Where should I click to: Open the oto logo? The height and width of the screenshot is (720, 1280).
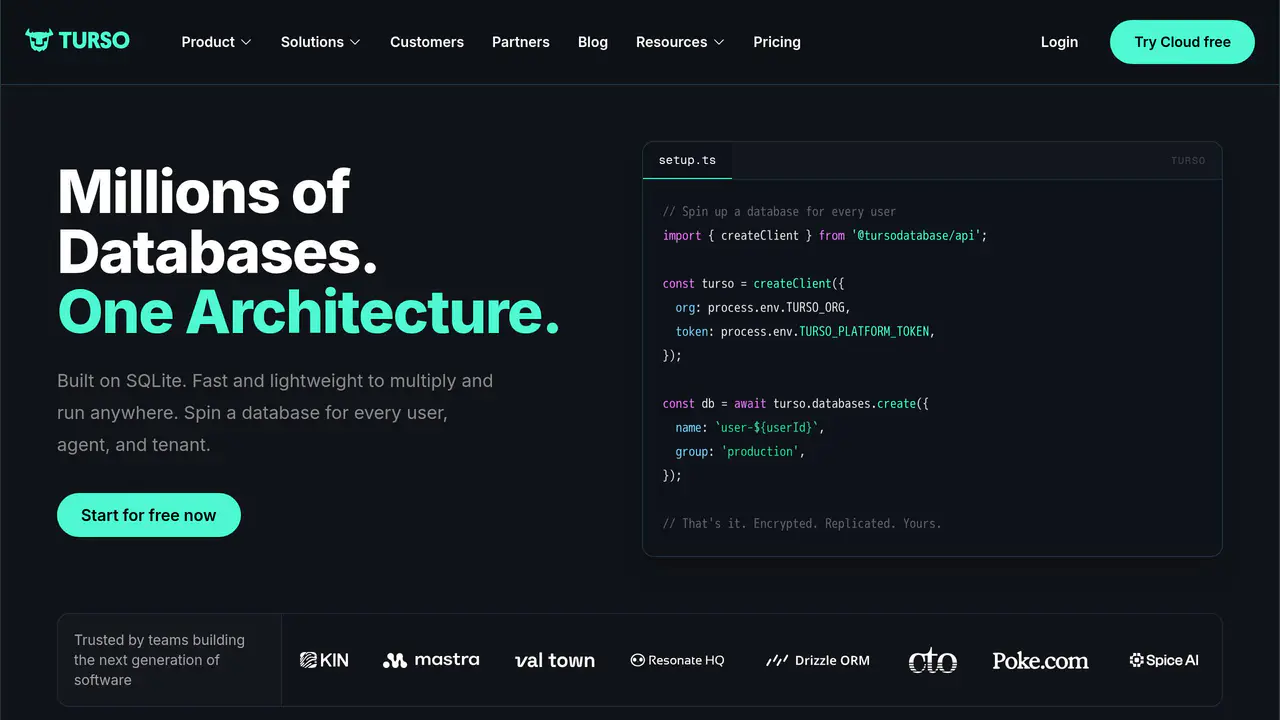932,660
